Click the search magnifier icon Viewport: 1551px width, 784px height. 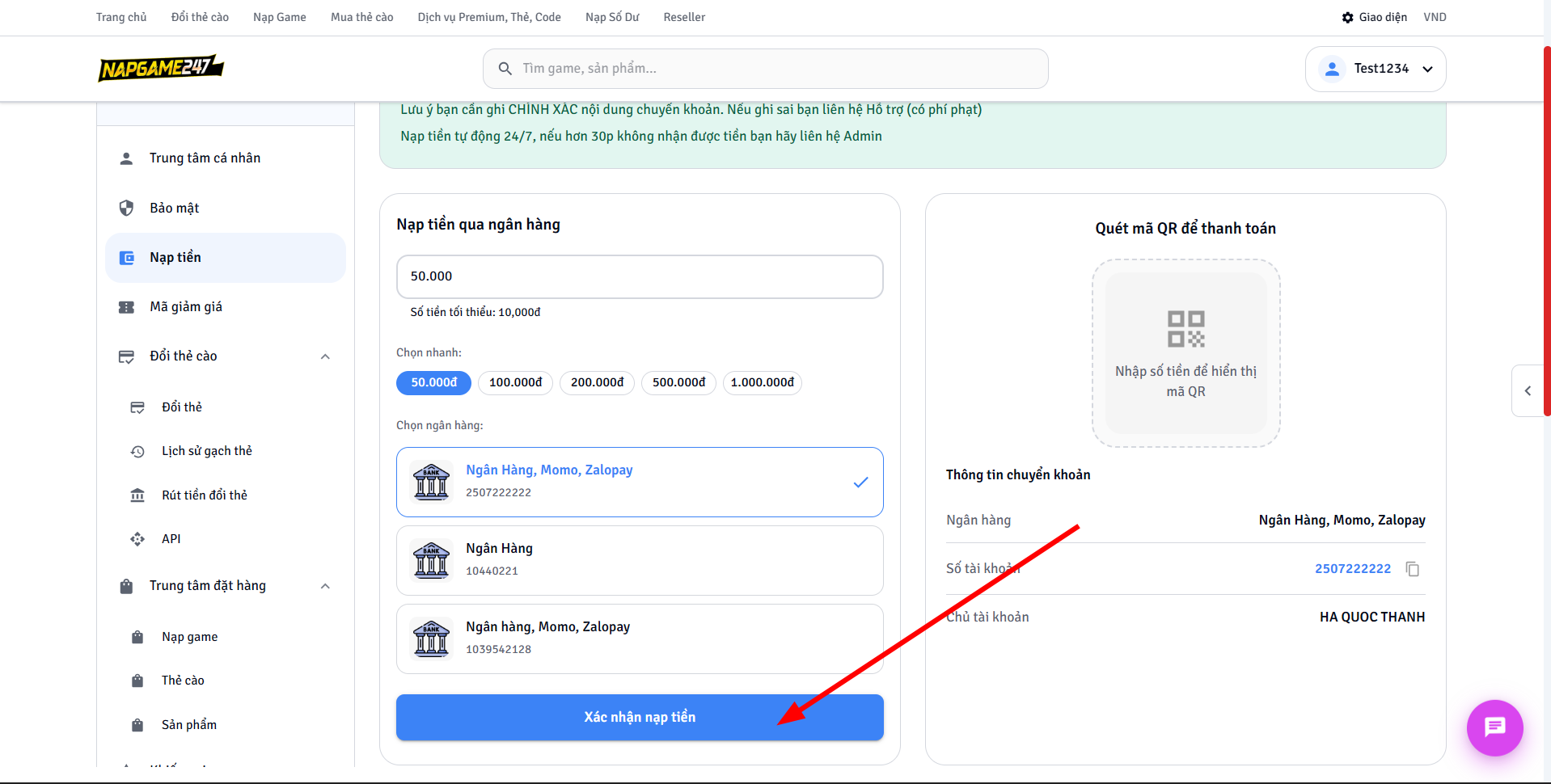tap(505, 69)
